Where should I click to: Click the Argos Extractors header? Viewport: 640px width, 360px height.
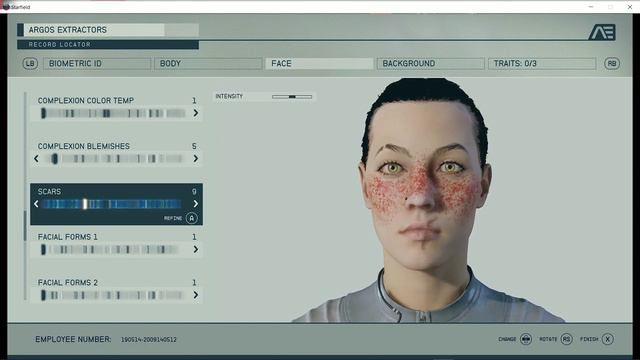[x=68, y=30]
